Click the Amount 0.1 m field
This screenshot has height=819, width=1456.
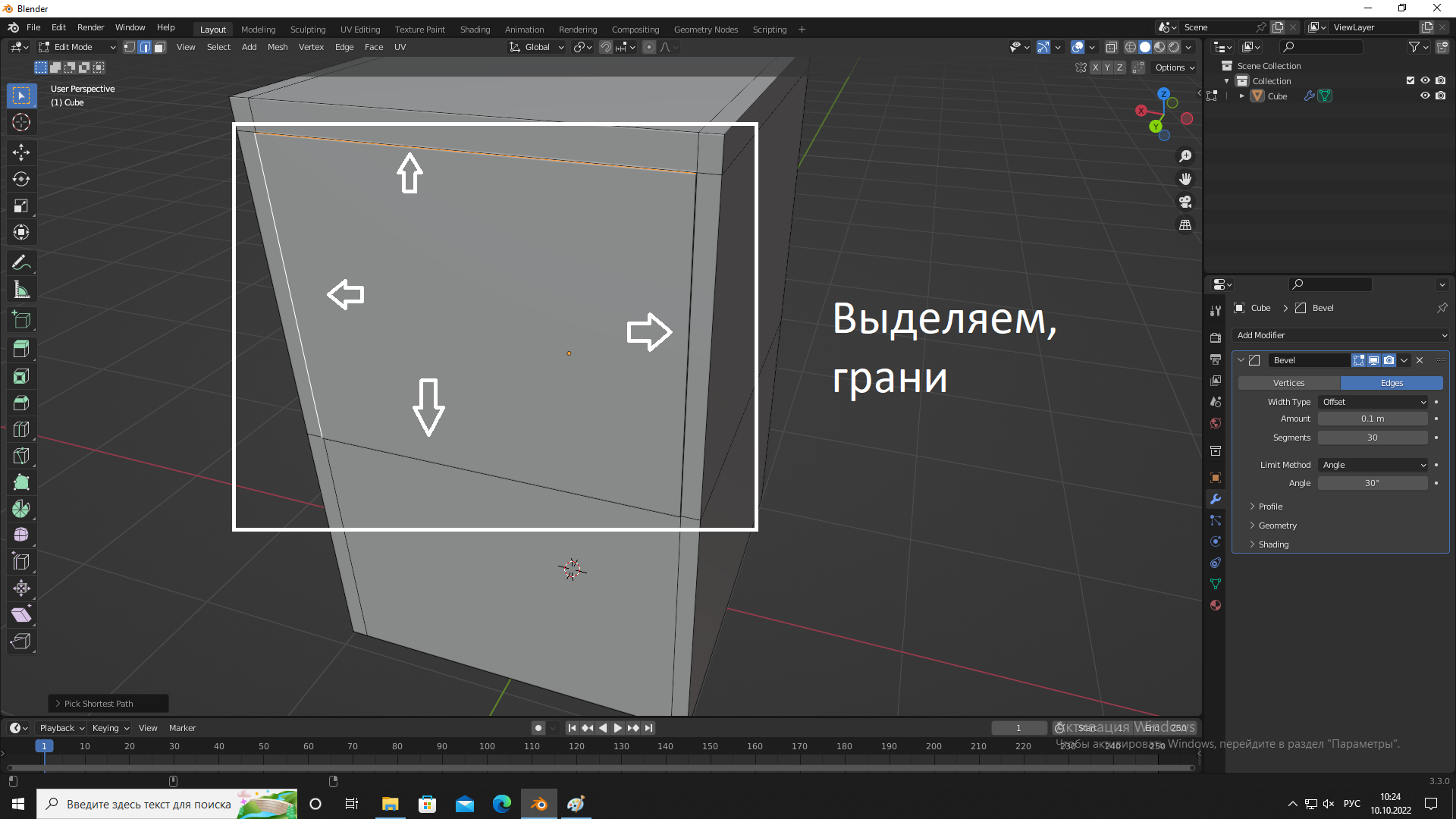(x=1373, y=419)
